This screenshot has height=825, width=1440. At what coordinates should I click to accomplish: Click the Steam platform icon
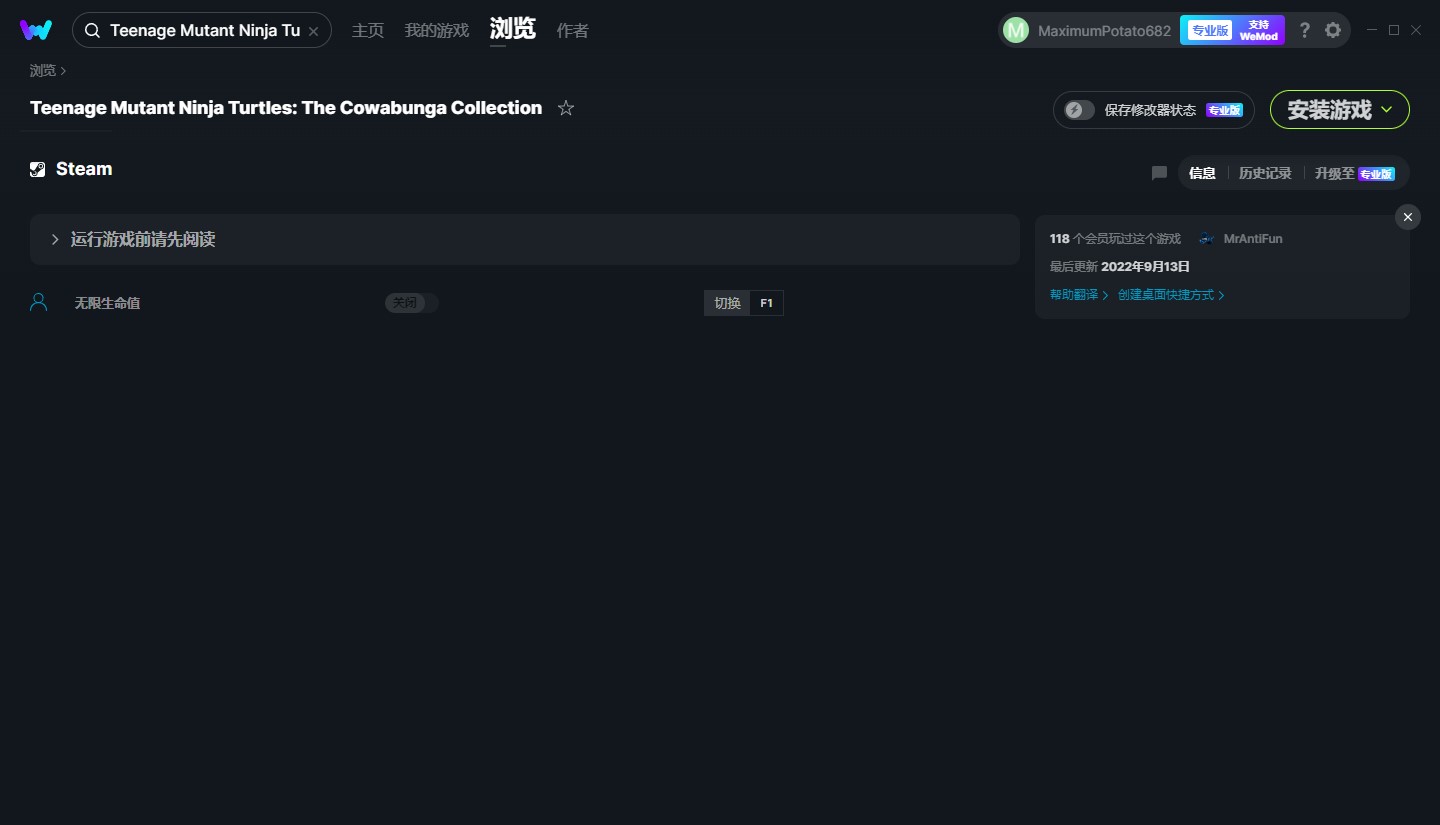(x=38, y=169)
